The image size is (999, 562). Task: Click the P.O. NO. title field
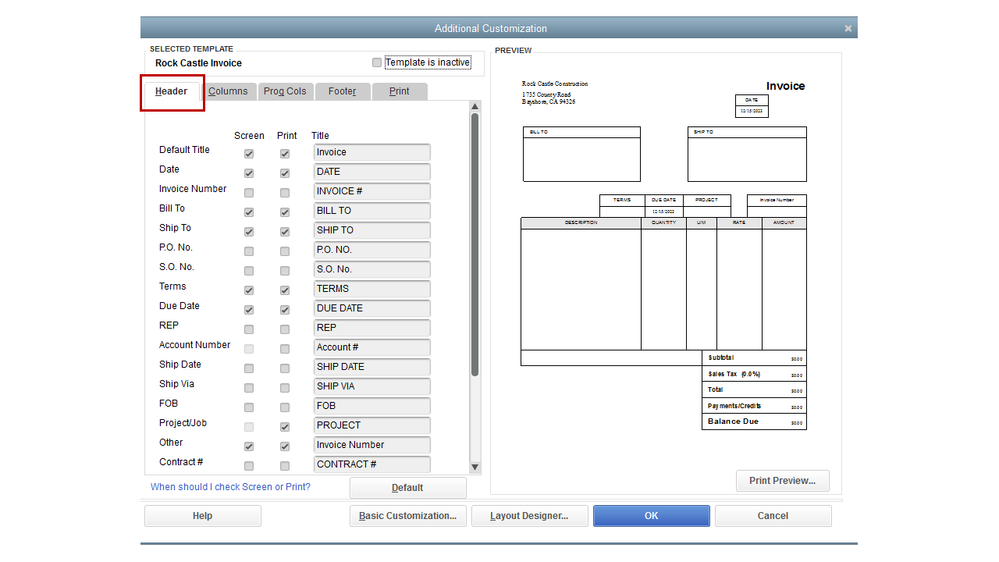pyautogui.click(x=372, y=250)
